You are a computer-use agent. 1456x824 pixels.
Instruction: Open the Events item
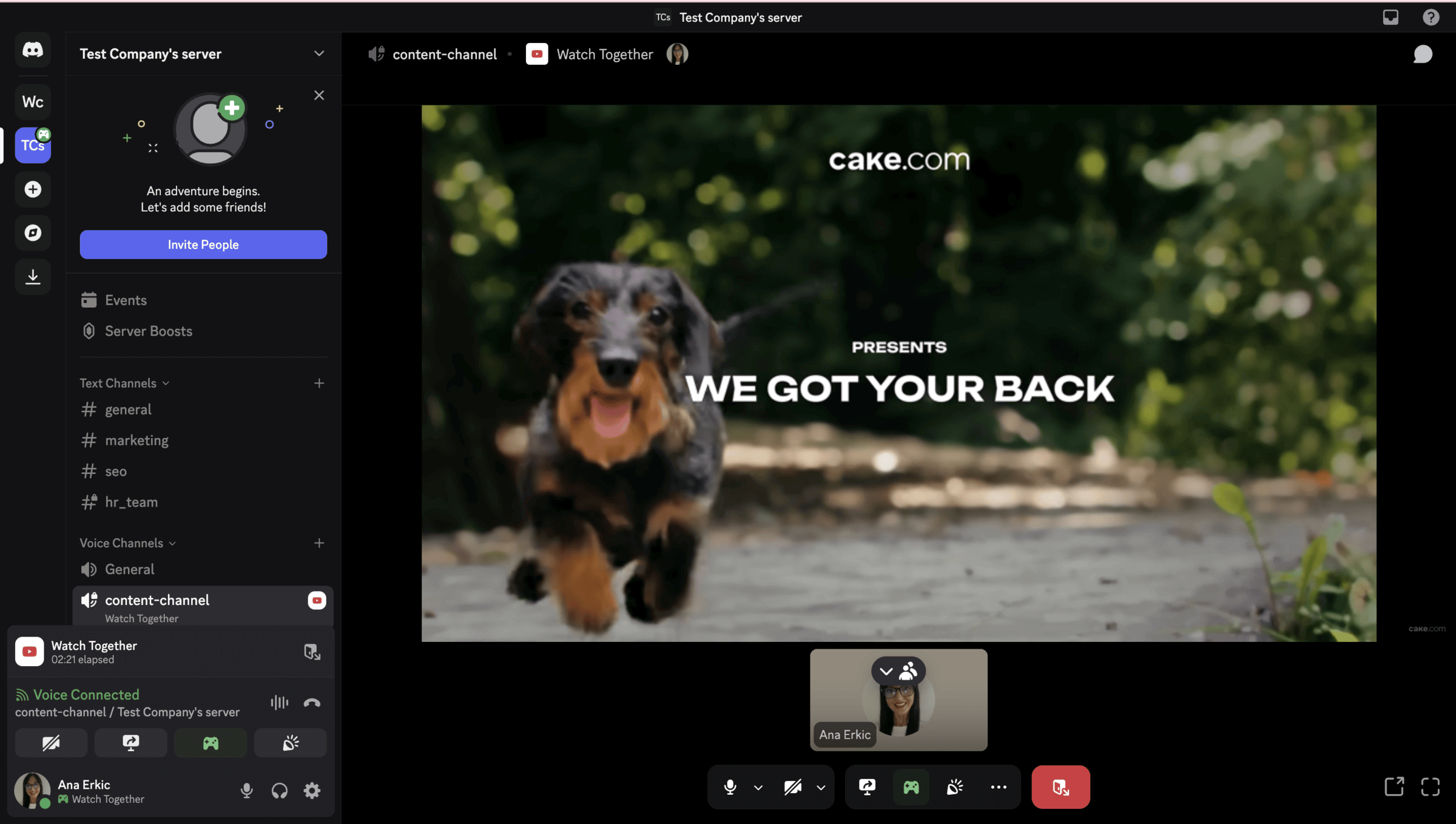pos(203,300)
